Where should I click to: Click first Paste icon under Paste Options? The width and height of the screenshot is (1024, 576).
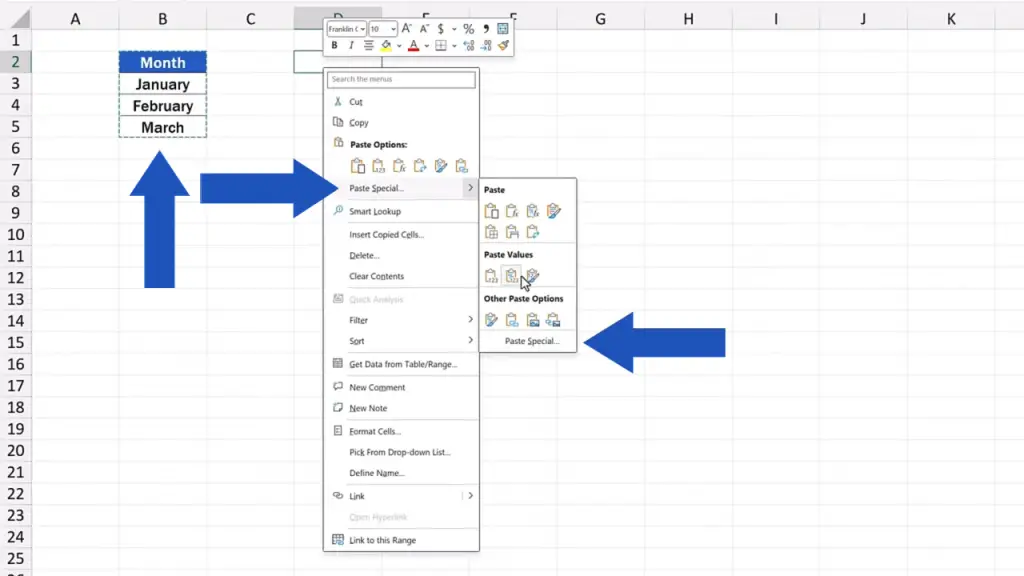pyautogui.click(x=358, y=166)
